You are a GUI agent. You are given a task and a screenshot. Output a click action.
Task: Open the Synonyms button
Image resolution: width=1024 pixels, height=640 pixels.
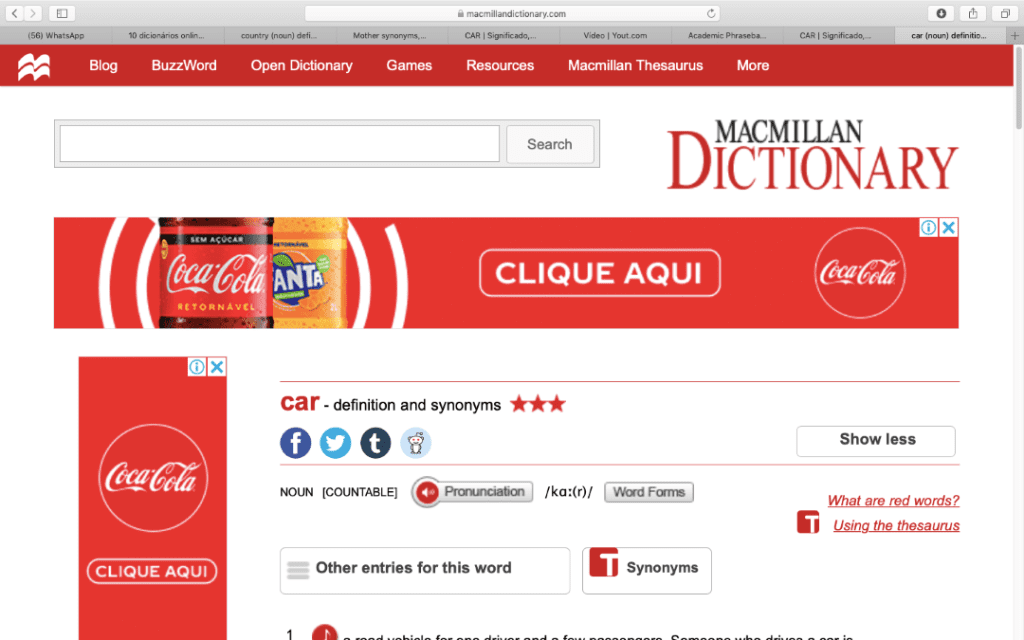[646, 569]
